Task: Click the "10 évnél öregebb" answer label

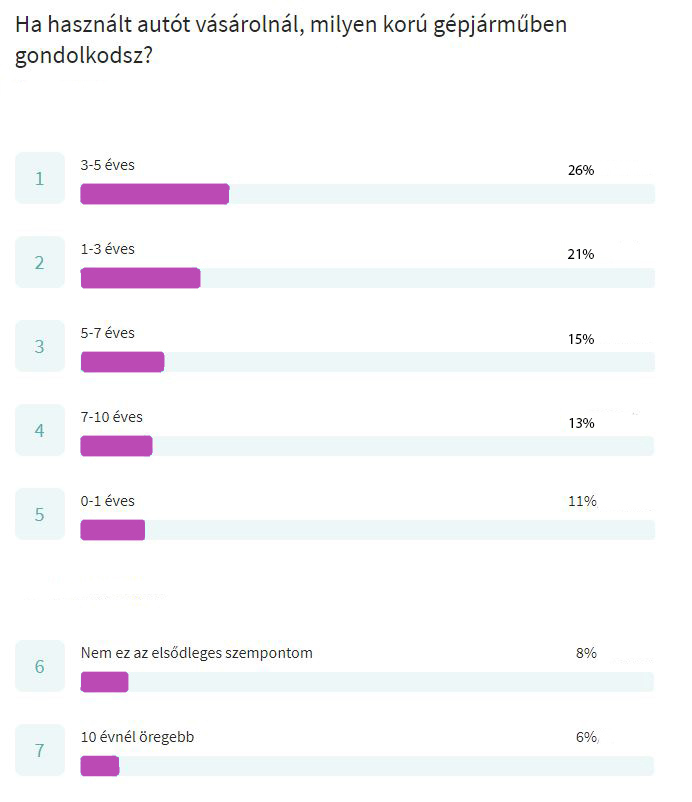Action: [137, 737]
